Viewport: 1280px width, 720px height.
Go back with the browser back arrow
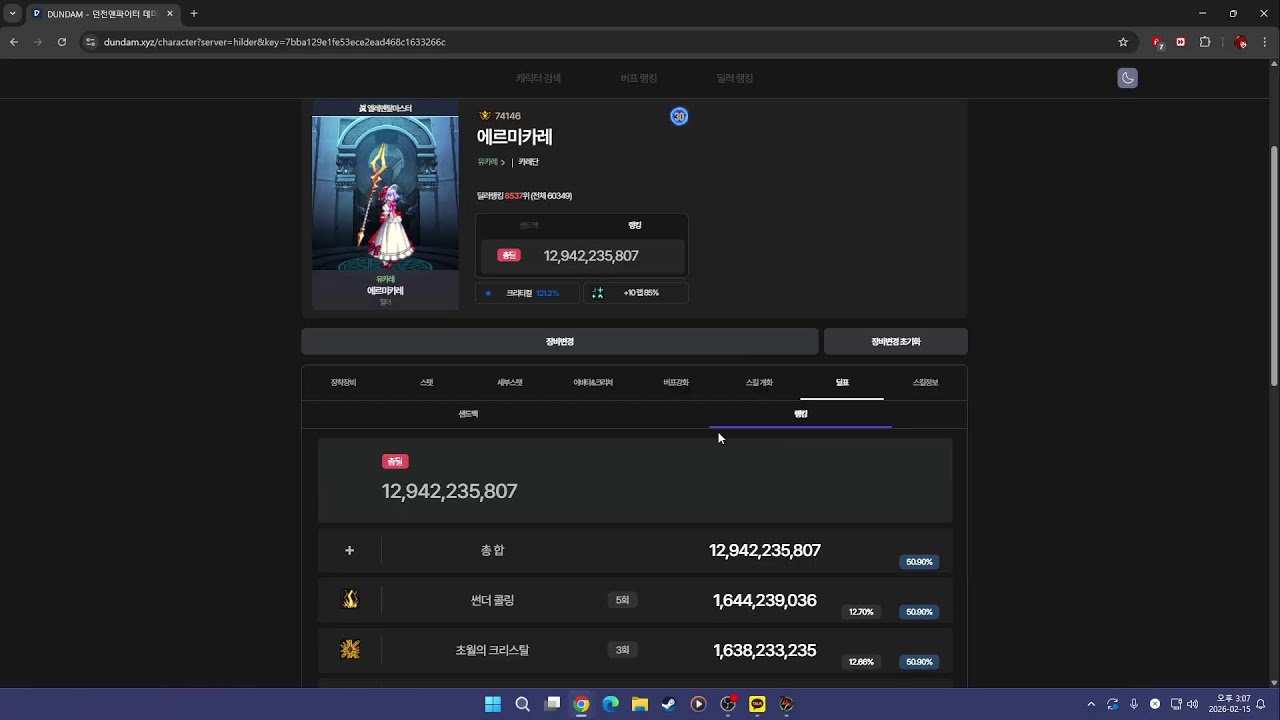coord(14,42)
